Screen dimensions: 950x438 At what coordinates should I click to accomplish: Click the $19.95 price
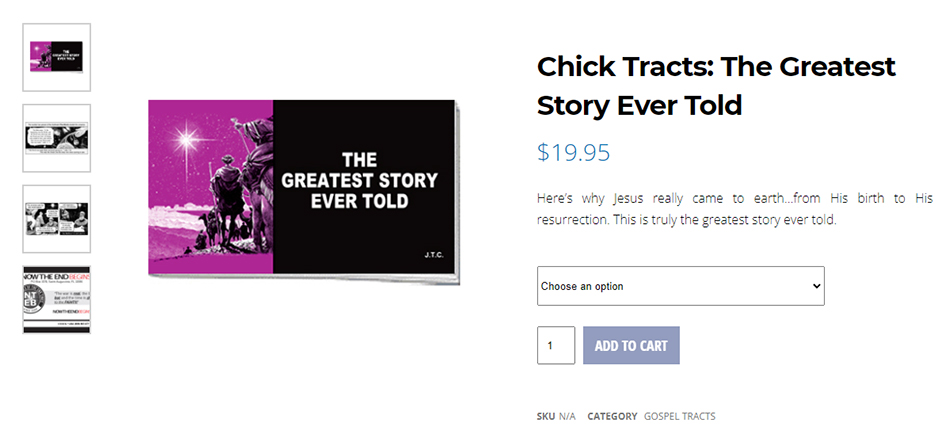573,152
